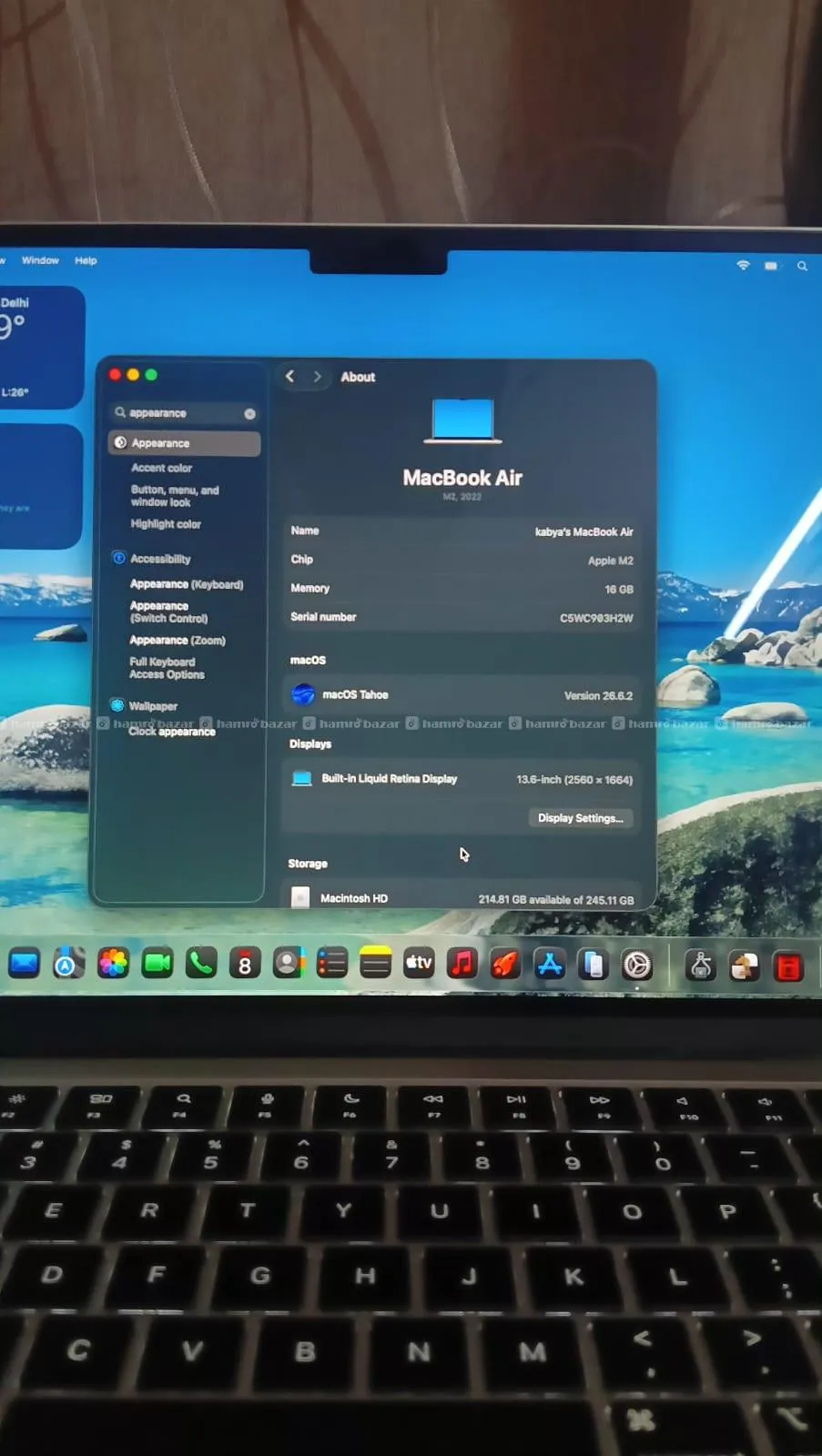Click the battery icon in the menu bar
Image resolution: width=822 pixels, height=1456 pixels.
[771, 266]
